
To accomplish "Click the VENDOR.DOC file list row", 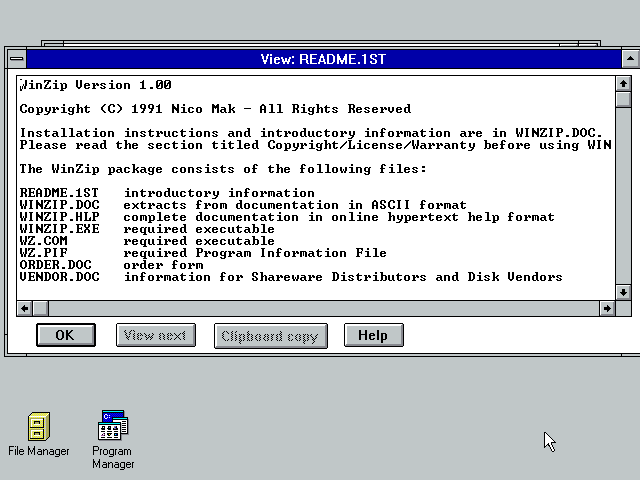I will [x=291, y=277].
